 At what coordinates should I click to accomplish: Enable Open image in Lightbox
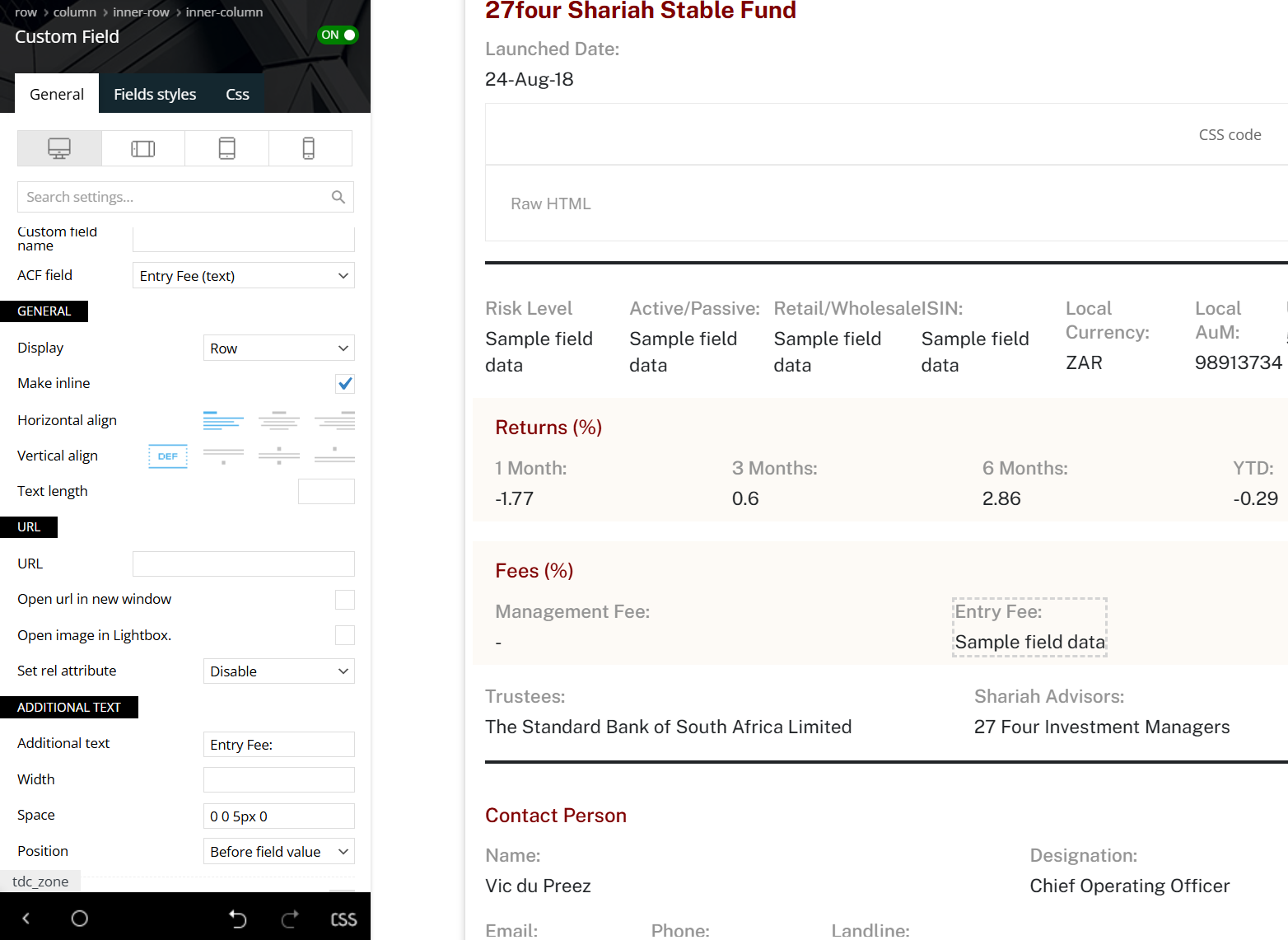pos(345,635)
